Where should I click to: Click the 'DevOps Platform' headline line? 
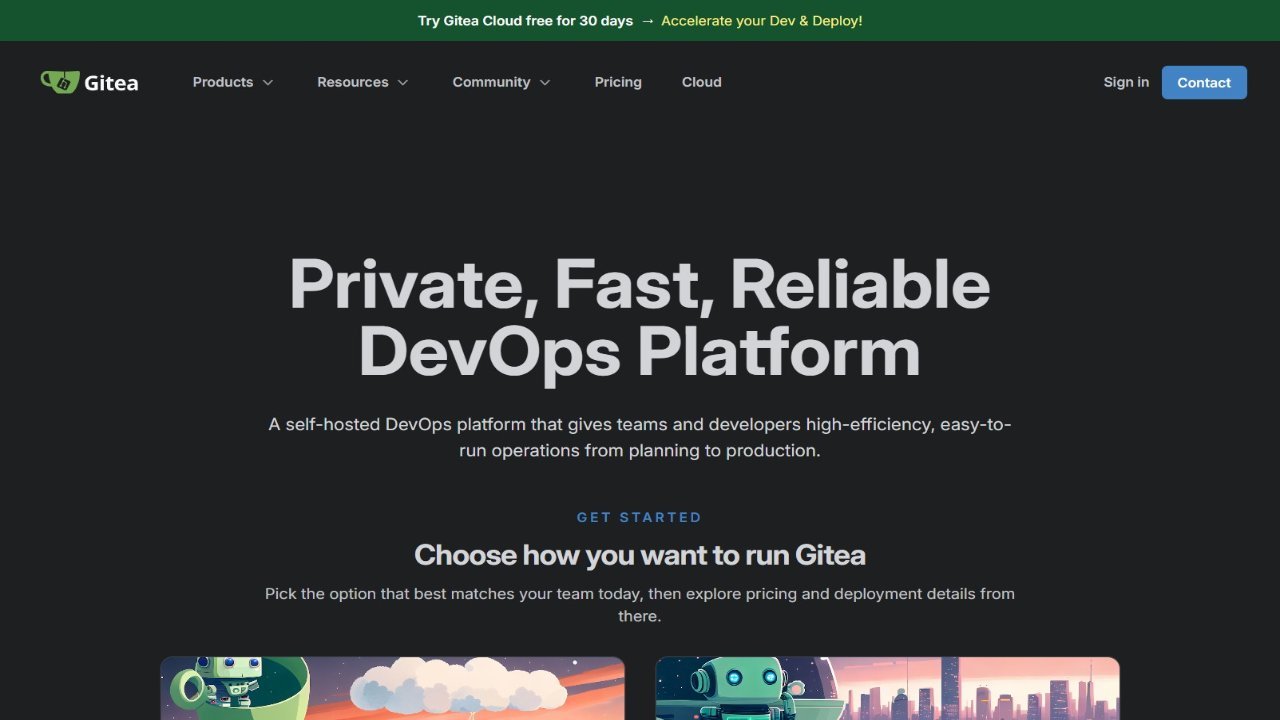[x=640, y=351]
